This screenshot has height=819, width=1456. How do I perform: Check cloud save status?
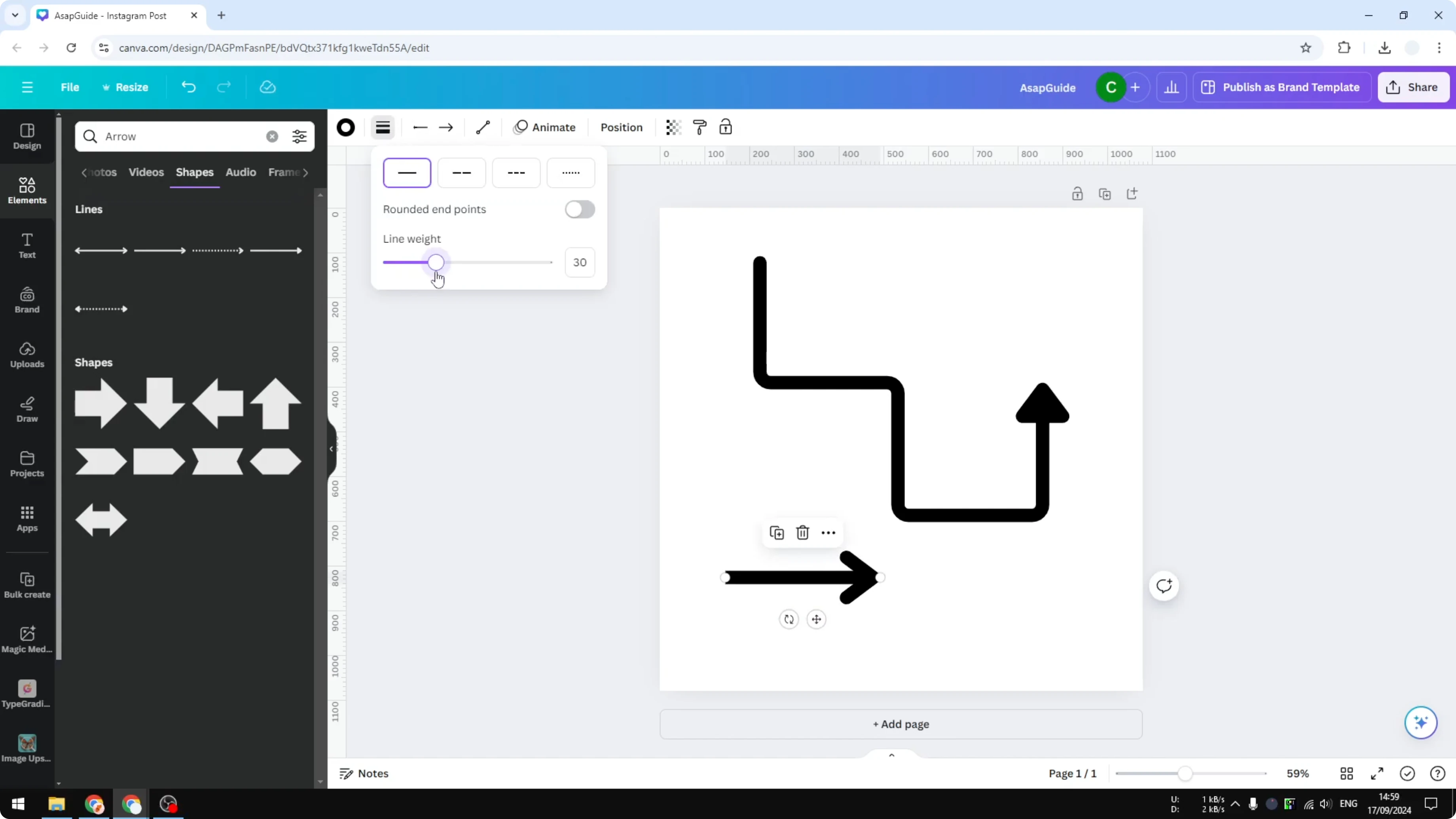tap(267, 87)
